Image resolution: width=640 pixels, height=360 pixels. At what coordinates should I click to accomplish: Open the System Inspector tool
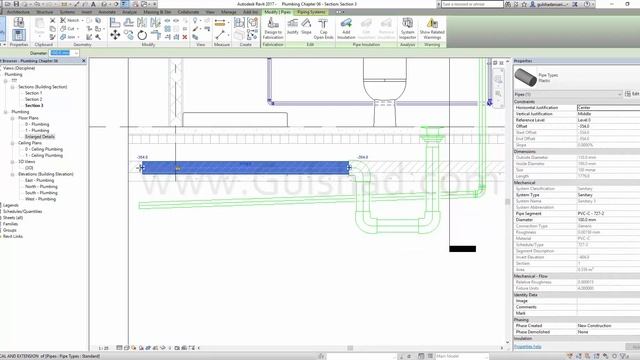[x=407, y=29]
